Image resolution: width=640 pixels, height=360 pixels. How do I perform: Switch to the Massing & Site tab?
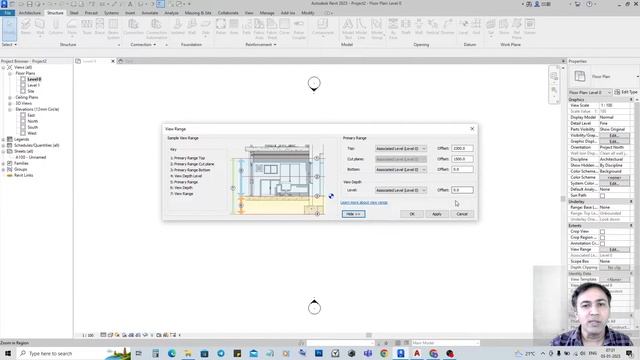(198, 13)
